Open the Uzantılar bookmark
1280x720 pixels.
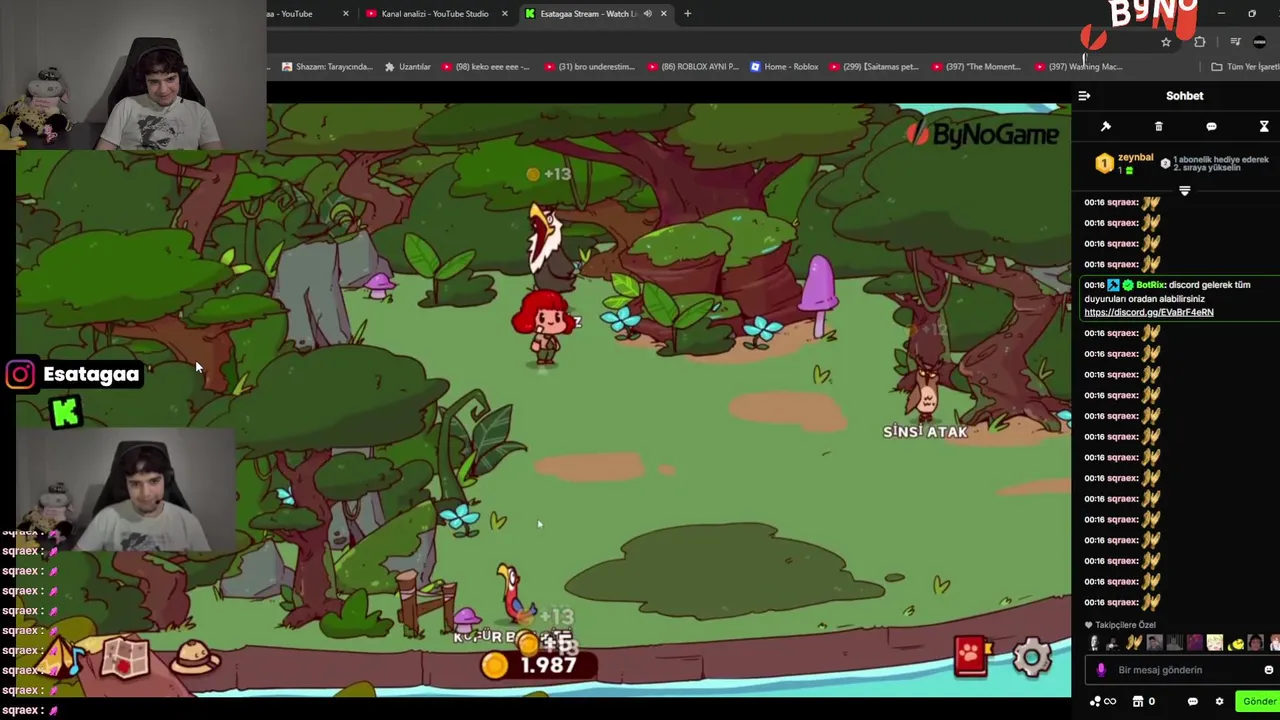[407, 67]
